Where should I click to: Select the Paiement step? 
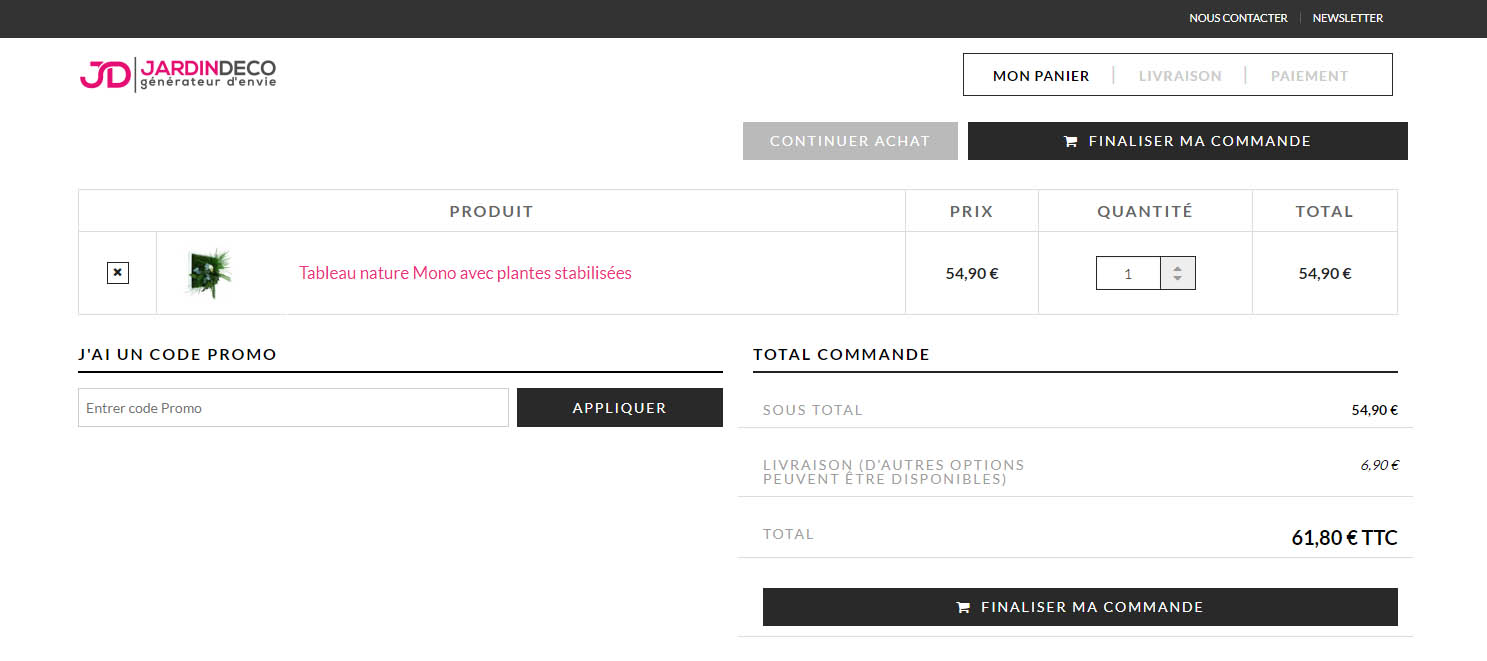(x=1310, y=76)
